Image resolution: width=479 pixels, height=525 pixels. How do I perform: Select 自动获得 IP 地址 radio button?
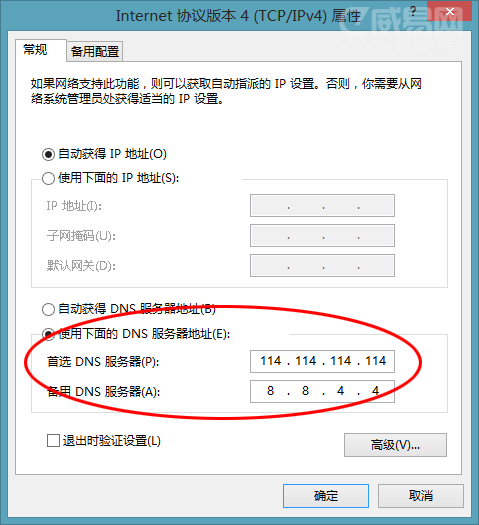(x=48, y=154)
